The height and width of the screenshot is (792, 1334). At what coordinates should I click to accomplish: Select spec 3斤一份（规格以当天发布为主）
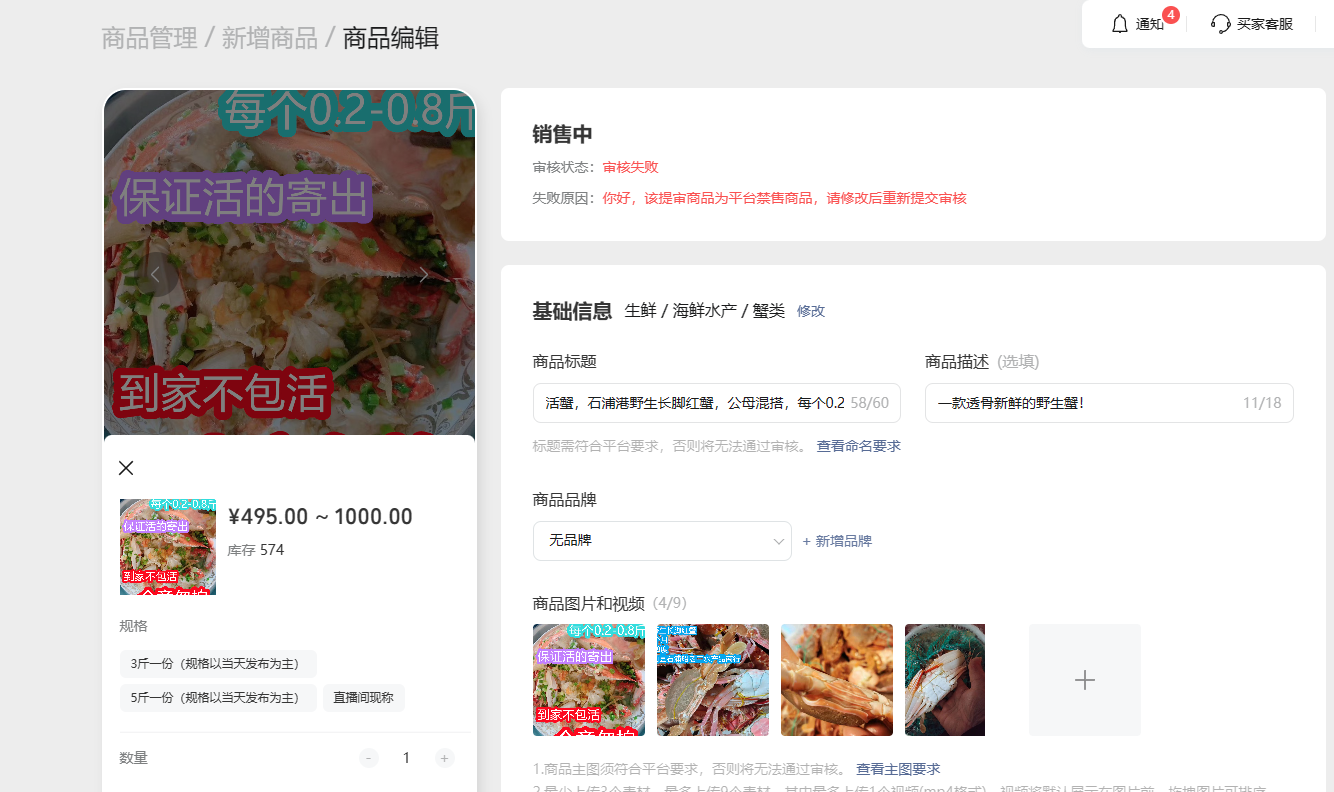[x=218, y=664]
